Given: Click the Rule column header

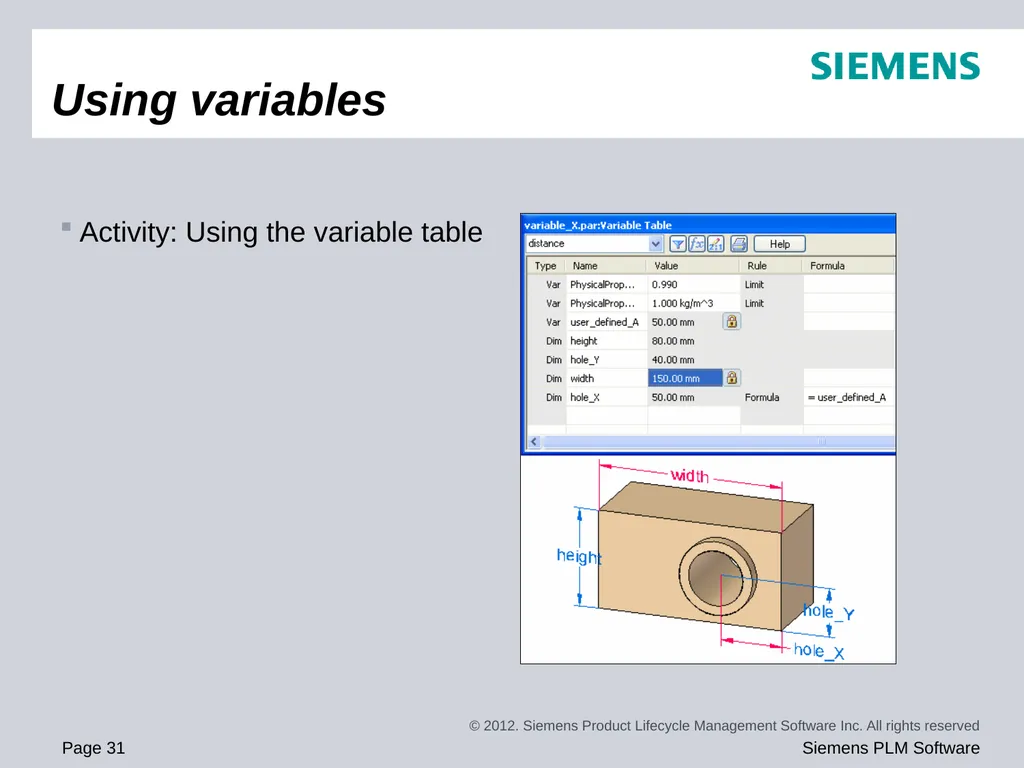Looking at the screenshot, I should tap(771, 266).
